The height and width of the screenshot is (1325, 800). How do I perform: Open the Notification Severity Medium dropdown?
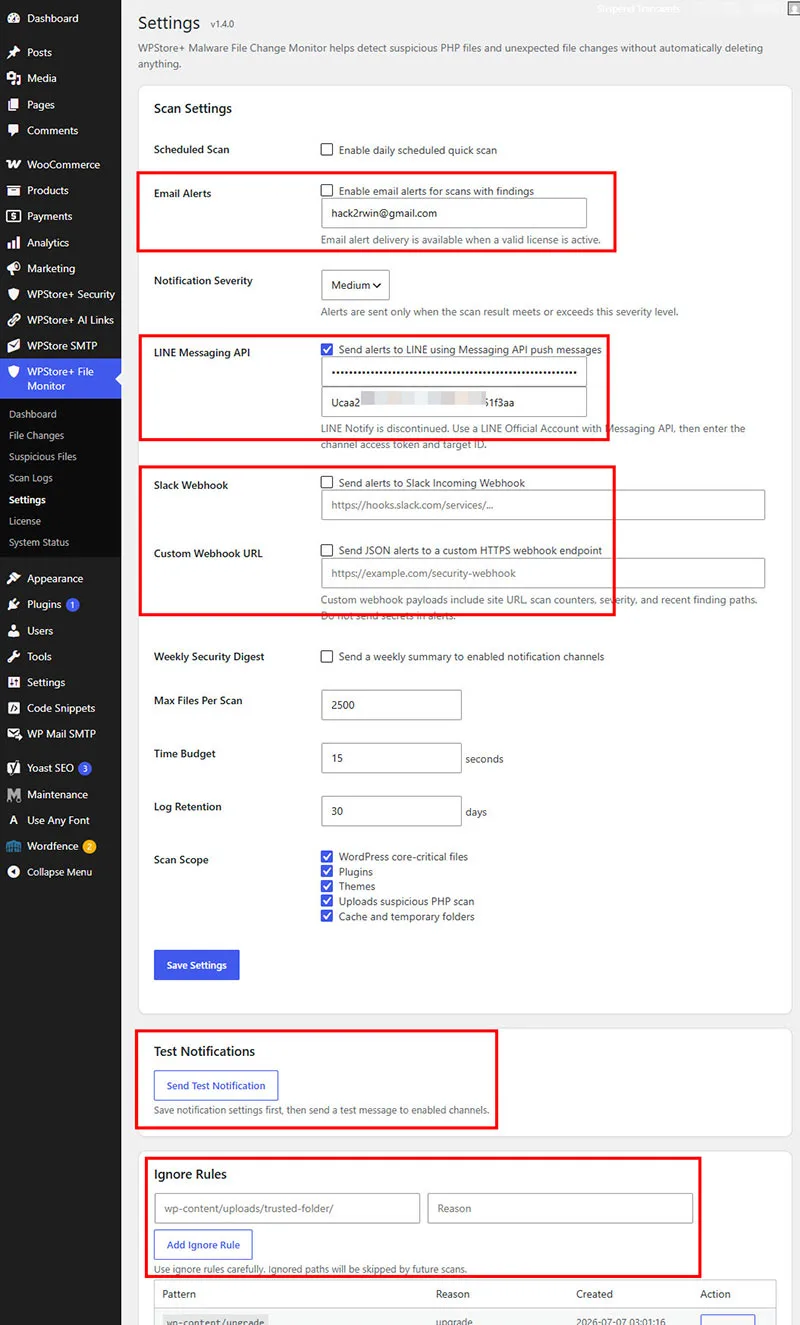pos(355,285)
